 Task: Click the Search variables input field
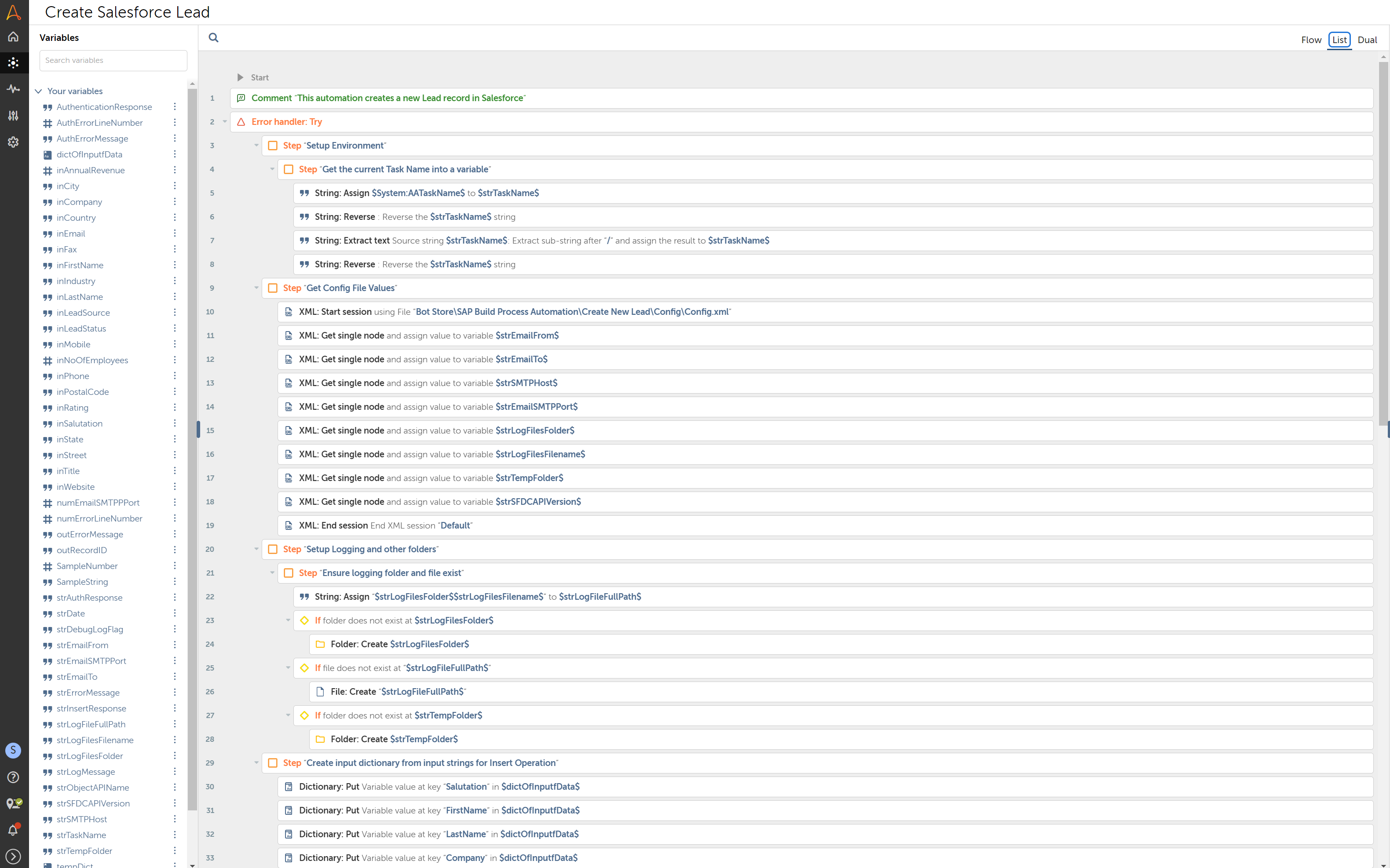tap(113, 60)
